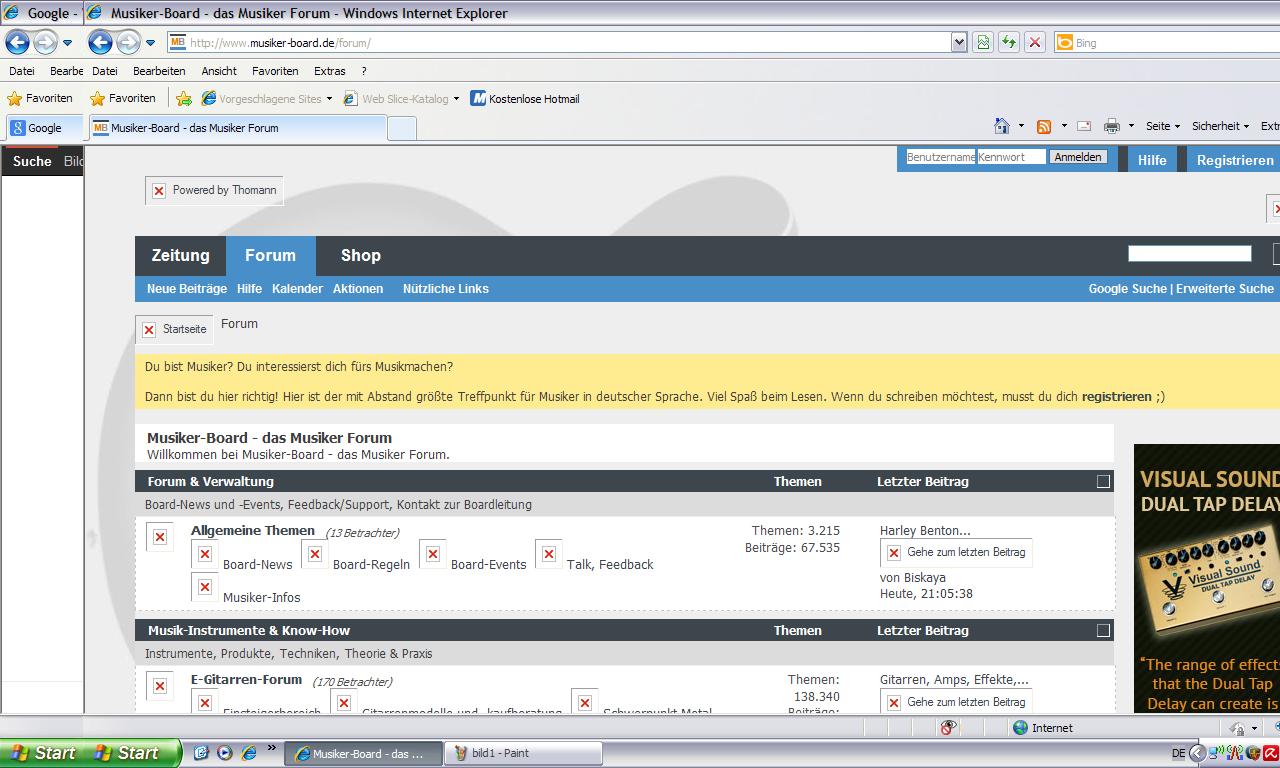Switch to the Google browser tab

(x=44, y=128)
